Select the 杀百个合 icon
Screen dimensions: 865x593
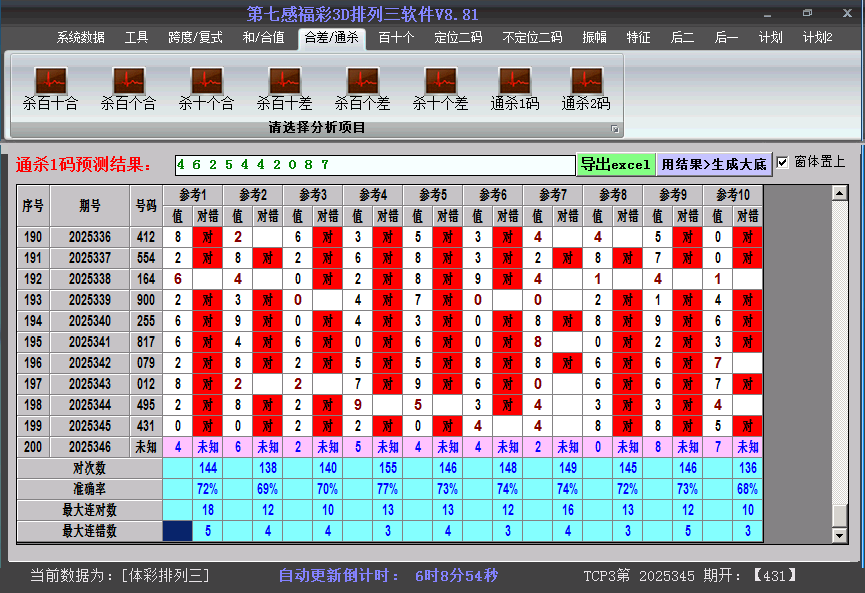[128, 81]
